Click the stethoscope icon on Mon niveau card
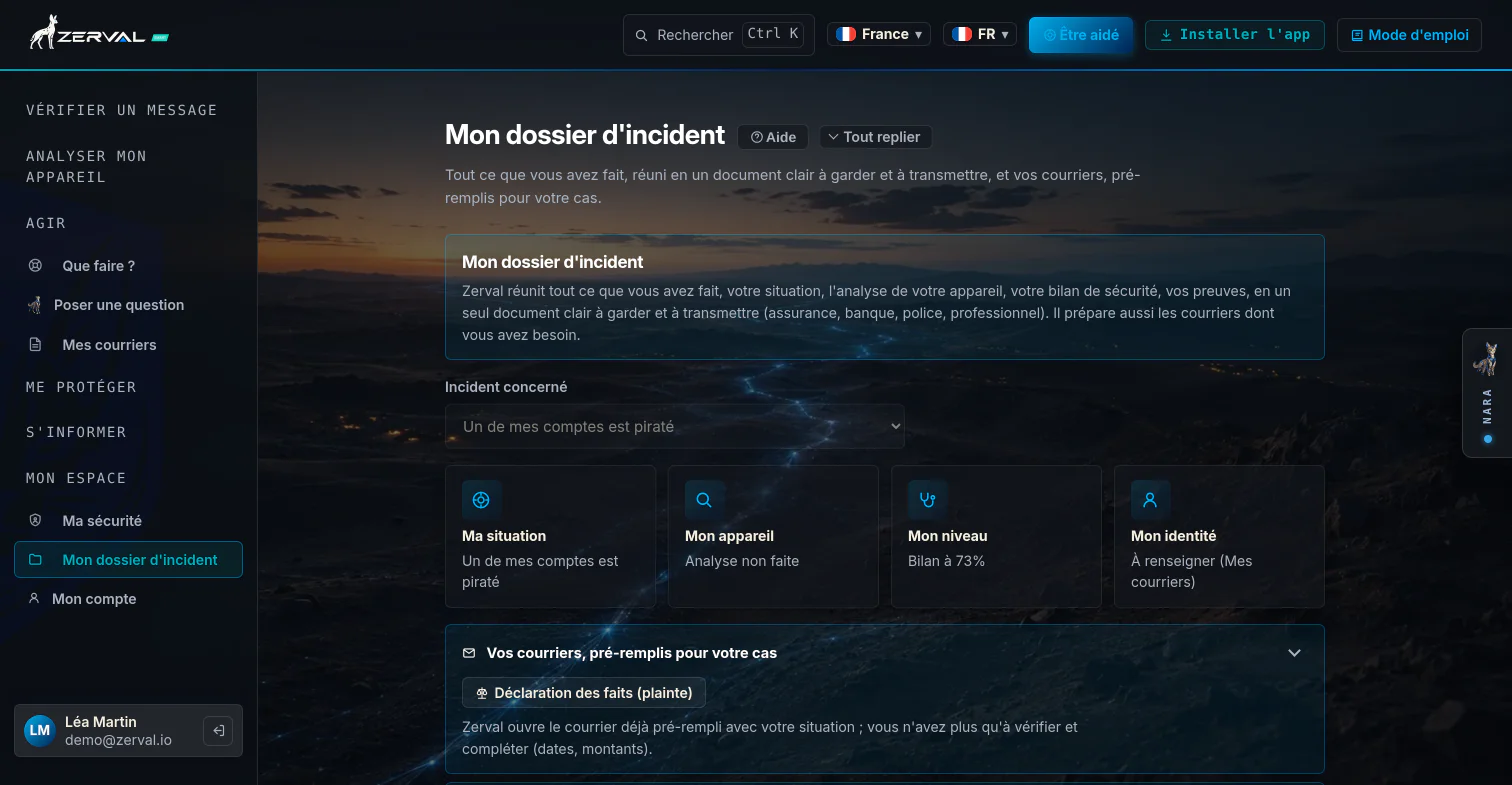The width and height of the screenshot is (1512, 785). [927, 500]
